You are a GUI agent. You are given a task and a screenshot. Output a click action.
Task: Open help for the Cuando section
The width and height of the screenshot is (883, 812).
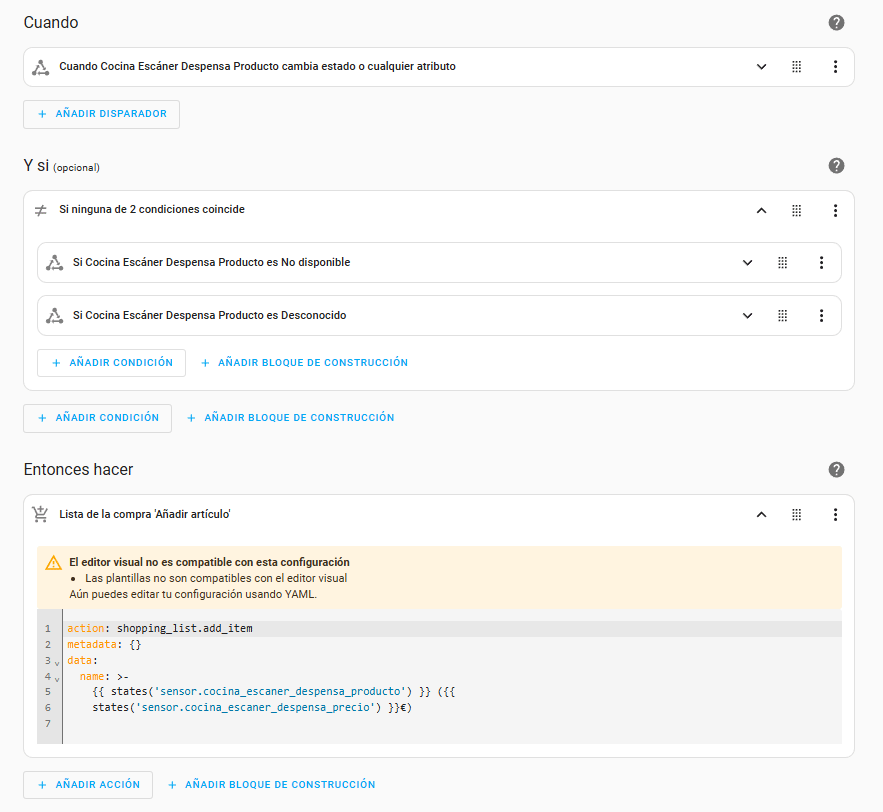836,22
